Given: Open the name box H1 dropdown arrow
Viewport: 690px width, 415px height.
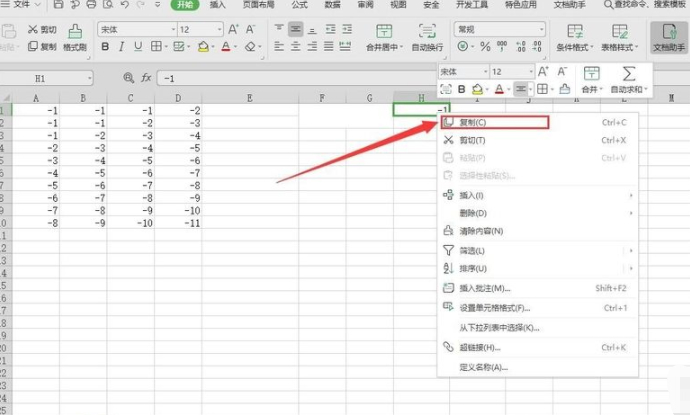Looking at the screenshot, I should [x=90, y=78].
